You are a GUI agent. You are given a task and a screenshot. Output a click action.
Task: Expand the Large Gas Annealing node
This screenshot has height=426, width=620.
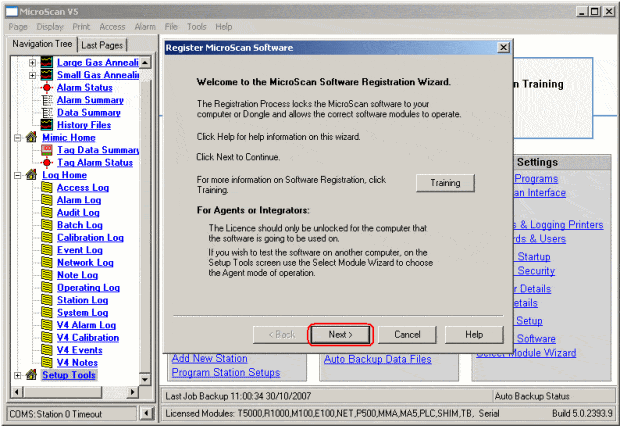32,63
